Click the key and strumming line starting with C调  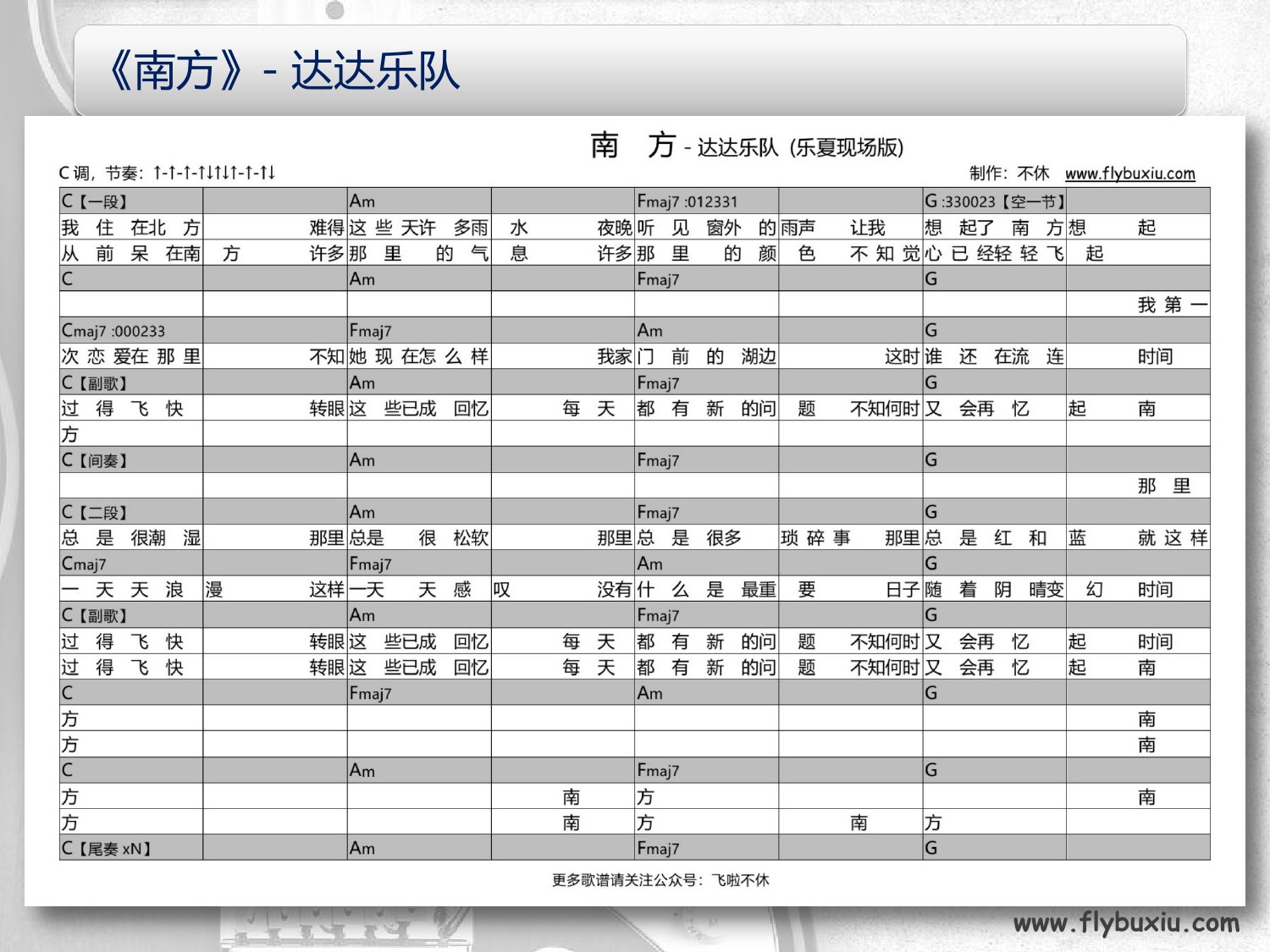(x=167, y=173)
